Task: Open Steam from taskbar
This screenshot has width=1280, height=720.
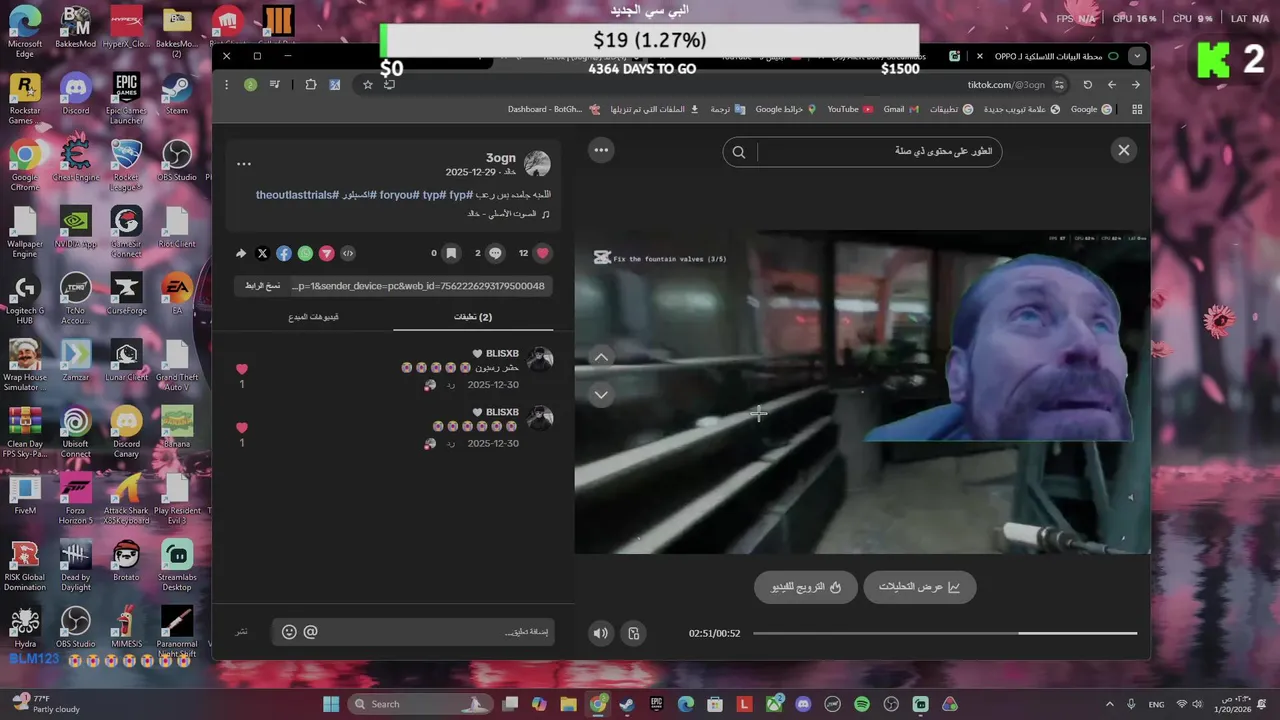Action: (626, 704)
